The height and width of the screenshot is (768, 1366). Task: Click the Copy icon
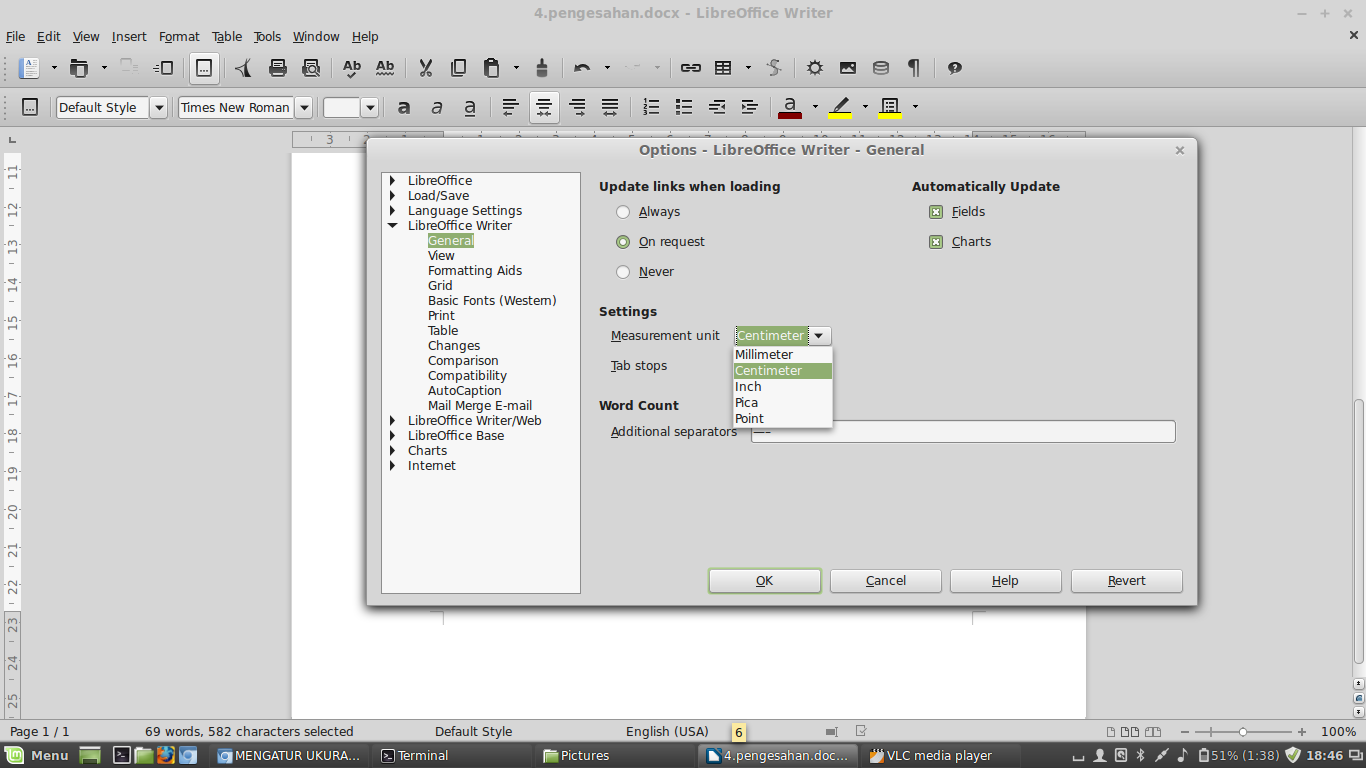click(x=458, y=68)
